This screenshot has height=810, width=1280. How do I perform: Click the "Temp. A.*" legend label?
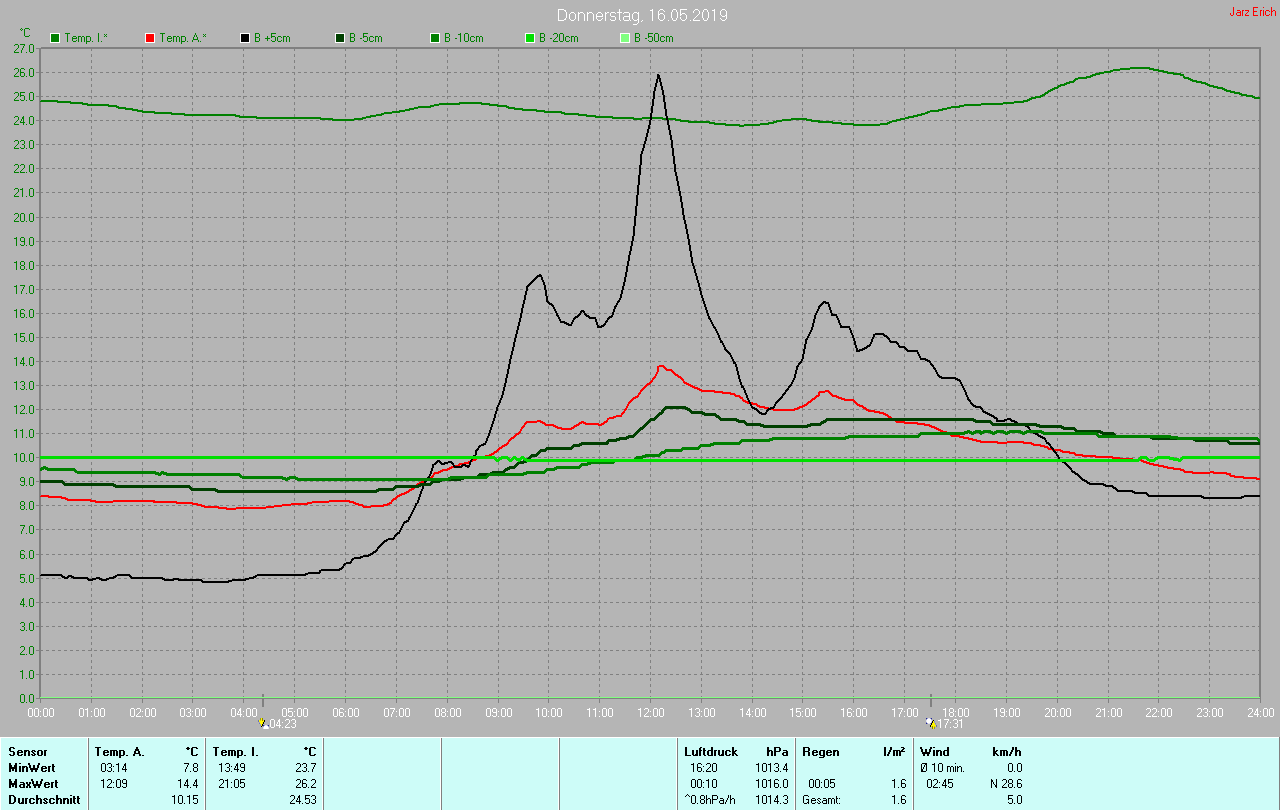182,38
